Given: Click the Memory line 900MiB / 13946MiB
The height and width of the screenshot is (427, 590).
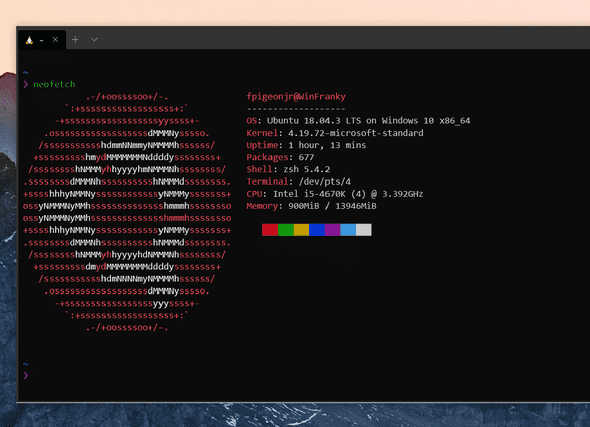Looking at the screenshot, I should [312, 206].
